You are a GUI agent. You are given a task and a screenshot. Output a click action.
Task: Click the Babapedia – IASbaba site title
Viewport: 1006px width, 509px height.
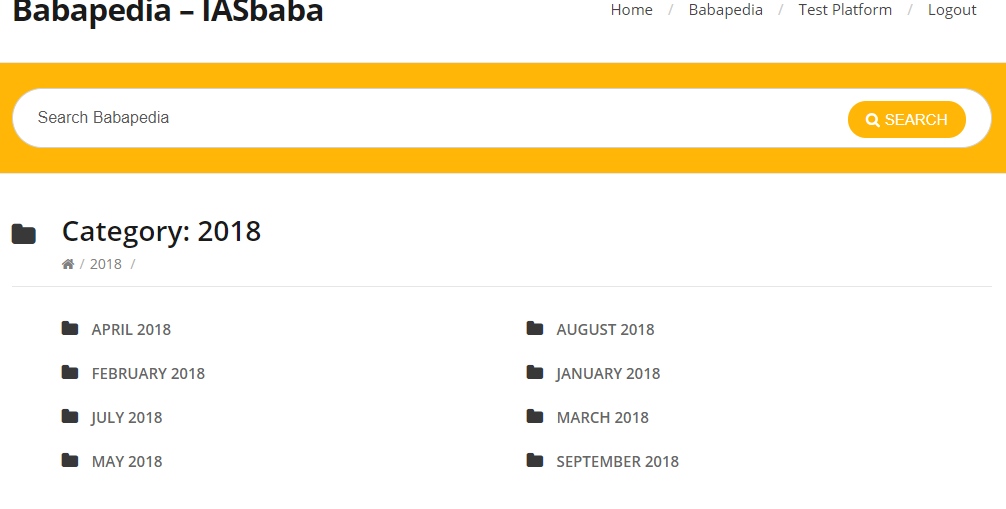click(167, 12)
